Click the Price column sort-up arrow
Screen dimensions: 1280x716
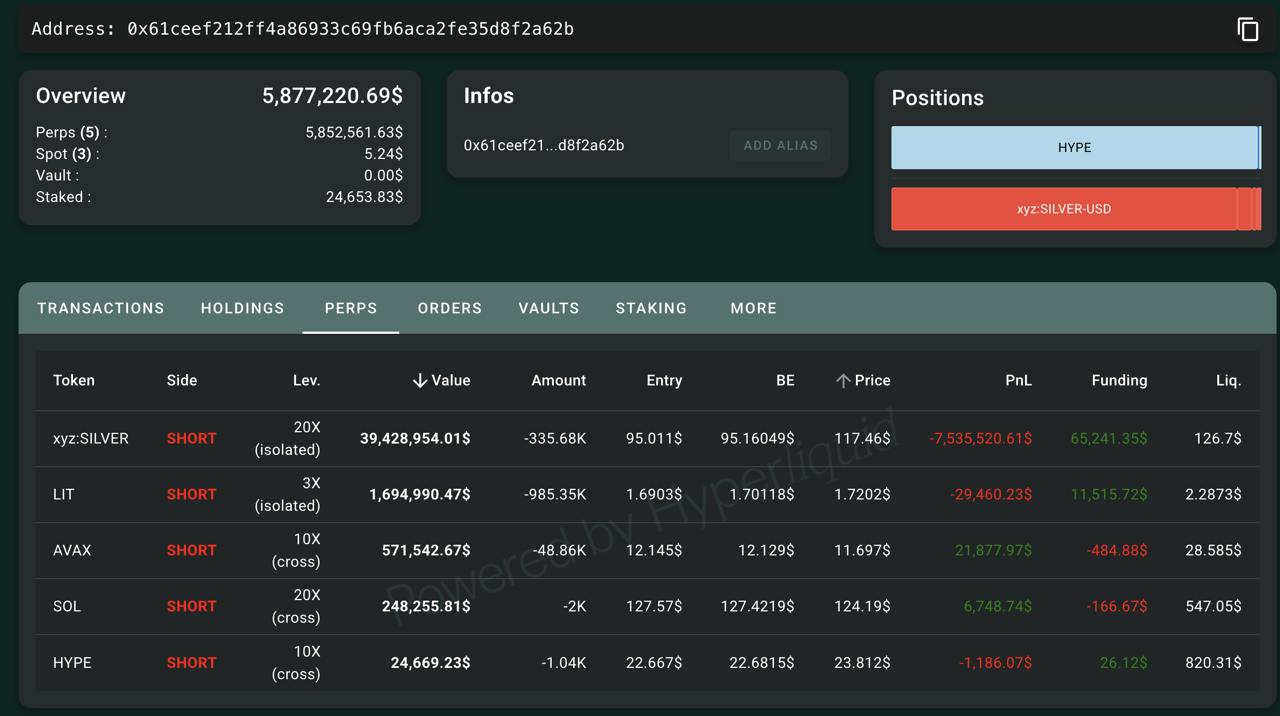click(843, 381)
